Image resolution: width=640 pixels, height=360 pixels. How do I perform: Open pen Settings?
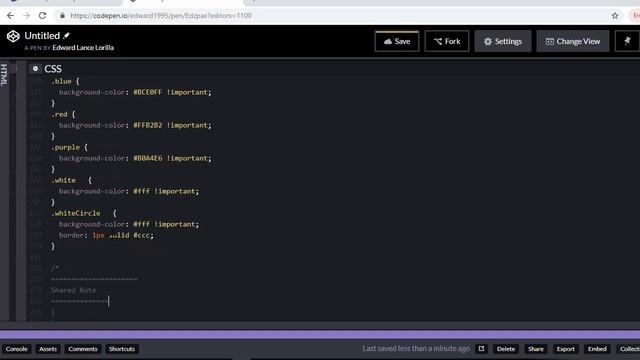tap(503, 41)
